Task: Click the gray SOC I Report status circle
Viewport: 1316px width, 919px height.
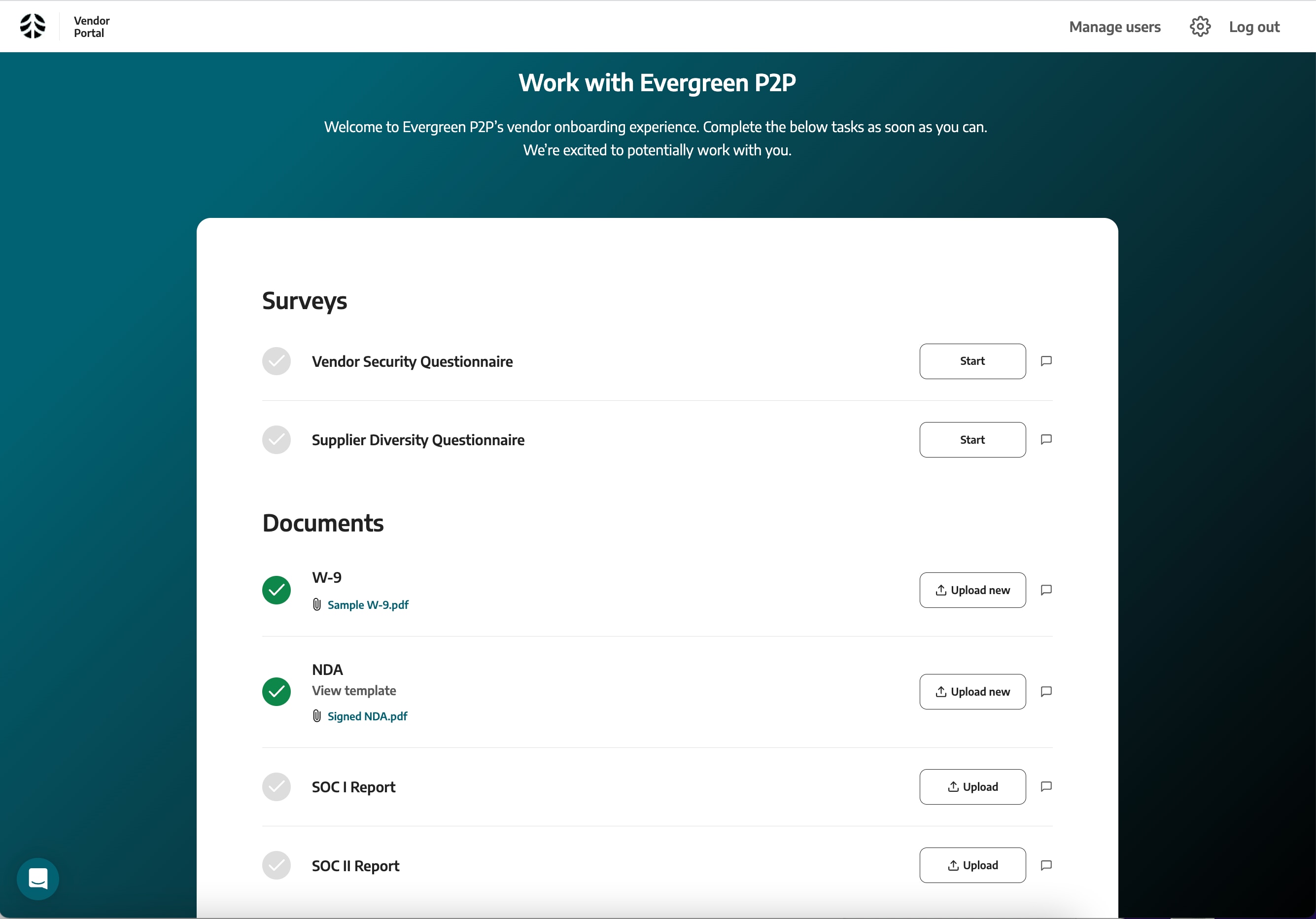Action: point(277,786)
